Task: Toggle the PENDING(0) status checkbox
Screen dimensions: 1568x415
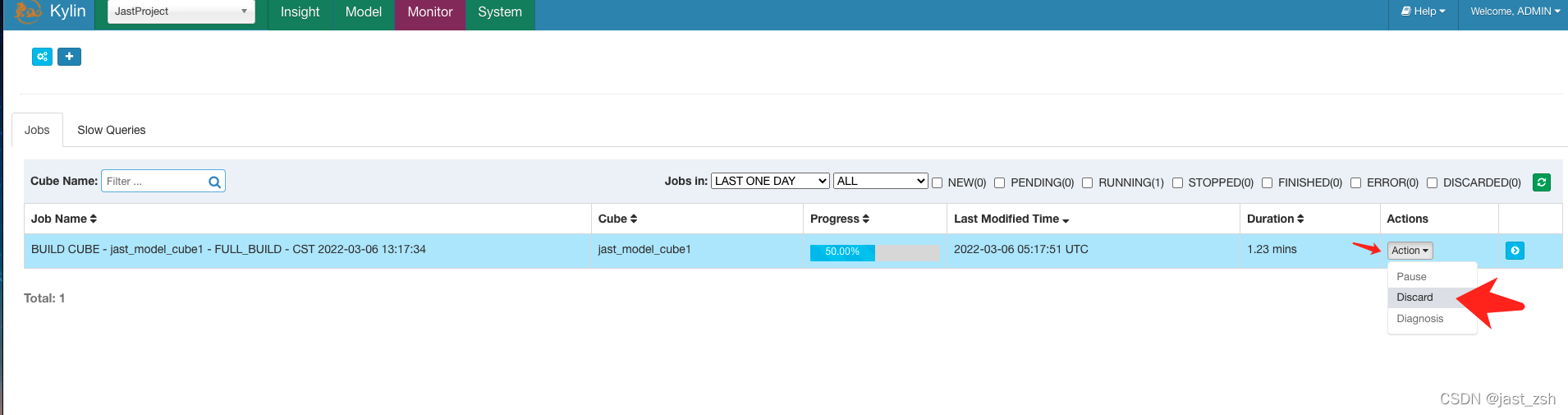Action: (999, 182)
